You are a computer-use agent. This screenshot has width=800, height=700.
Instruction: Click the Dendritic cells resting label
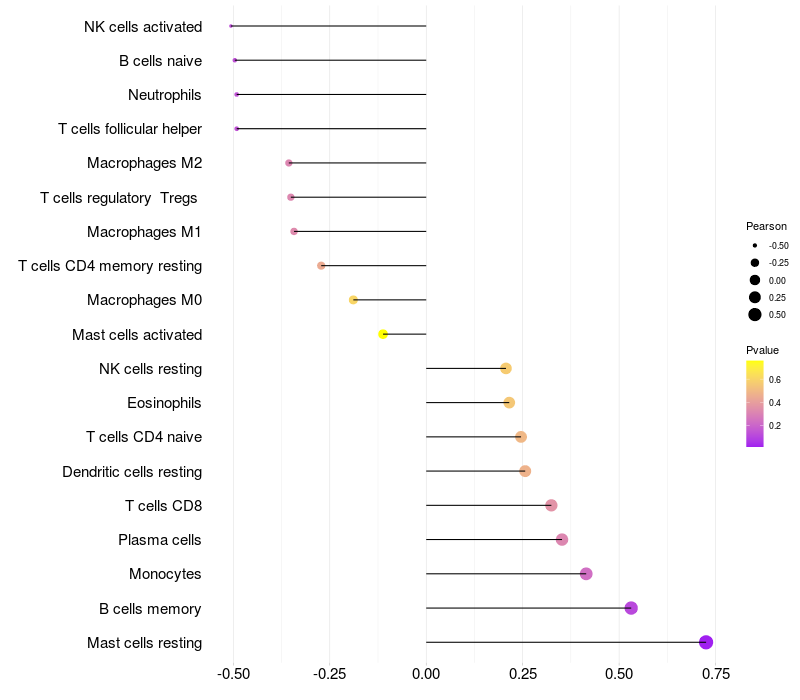132,471
